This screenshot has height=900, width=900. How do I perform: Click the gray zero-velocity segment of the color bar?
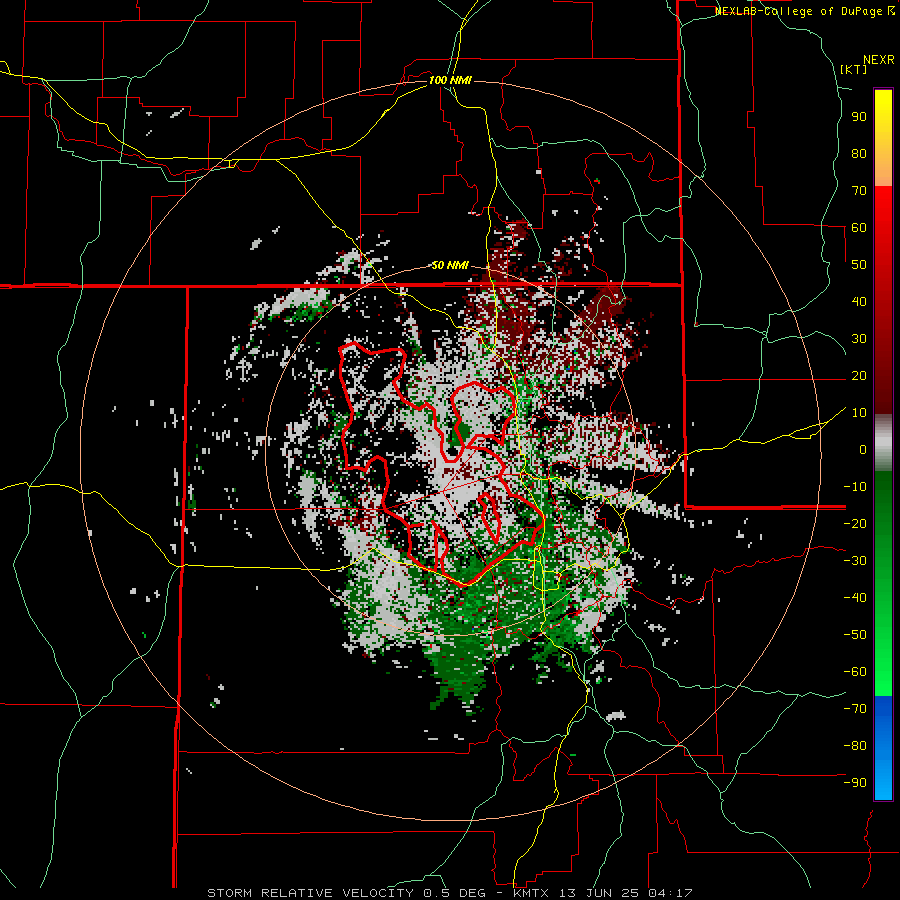click(883, 443)
